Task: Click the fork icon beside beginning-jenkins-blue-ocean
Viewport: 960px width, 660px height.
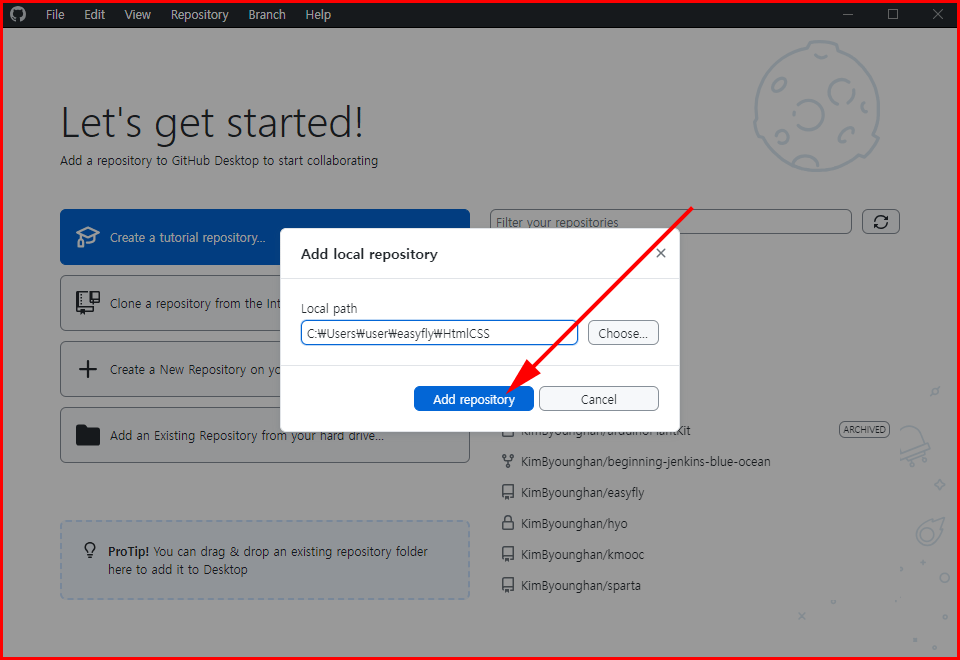Action: [x=508, y=461]
